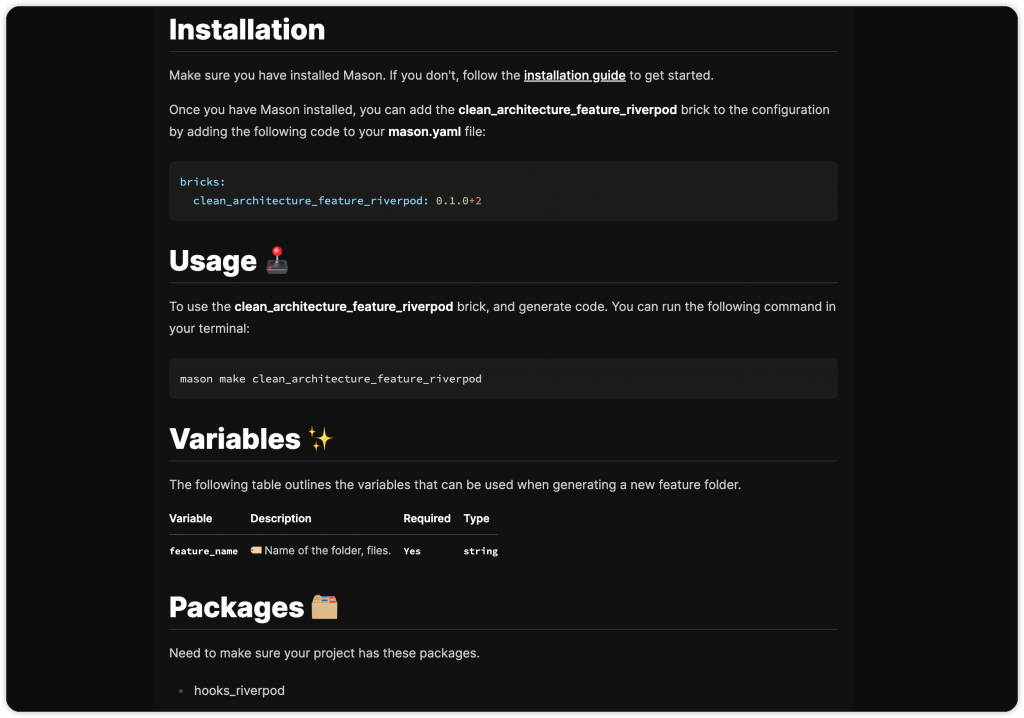The height and width of the screenshot is (718, 1024).
Task: Click the Usage heading text
Action: (213, 261)
